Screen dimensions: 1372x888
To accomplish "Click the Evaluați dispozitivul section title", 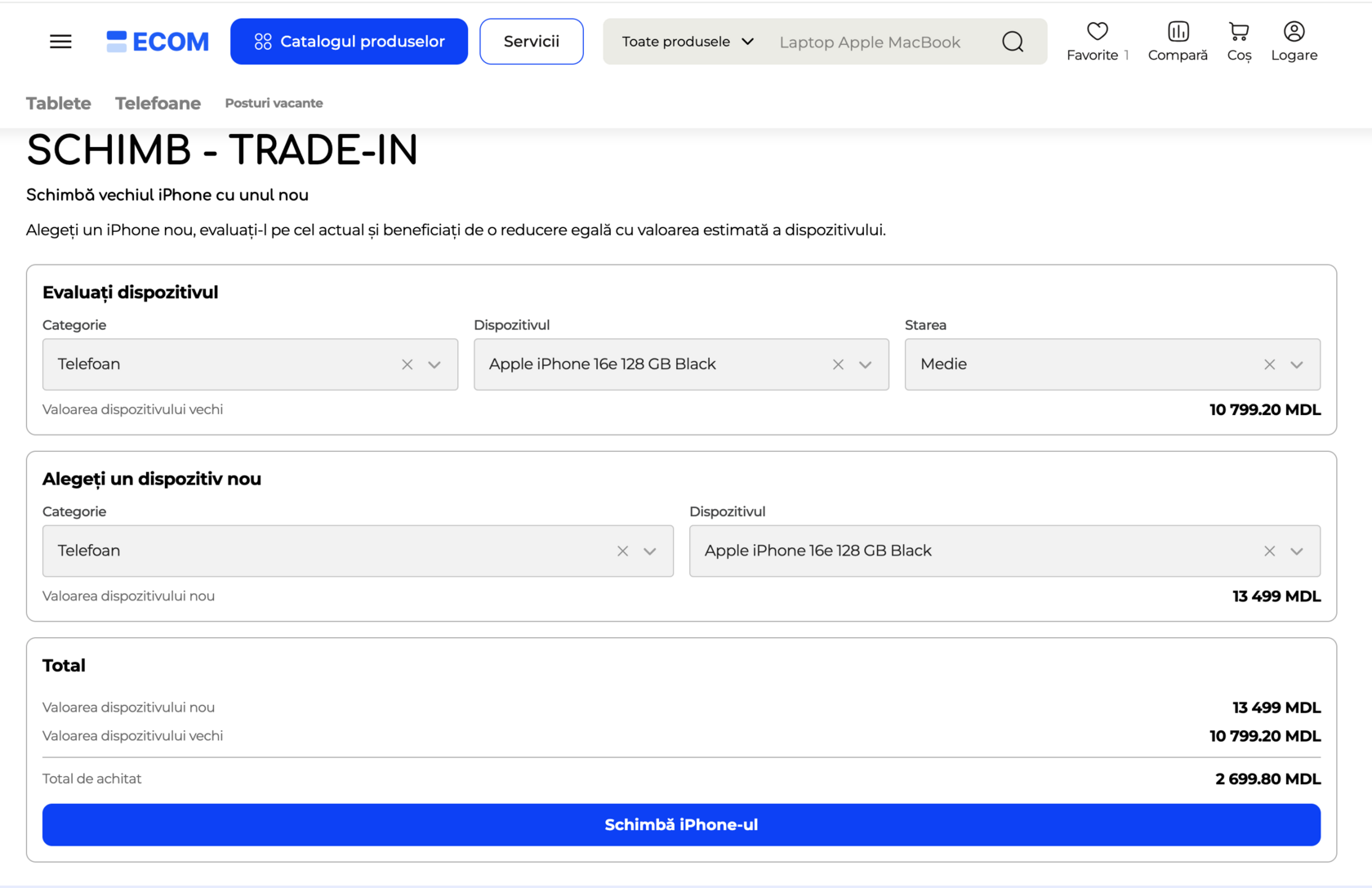I will point(131,292).
